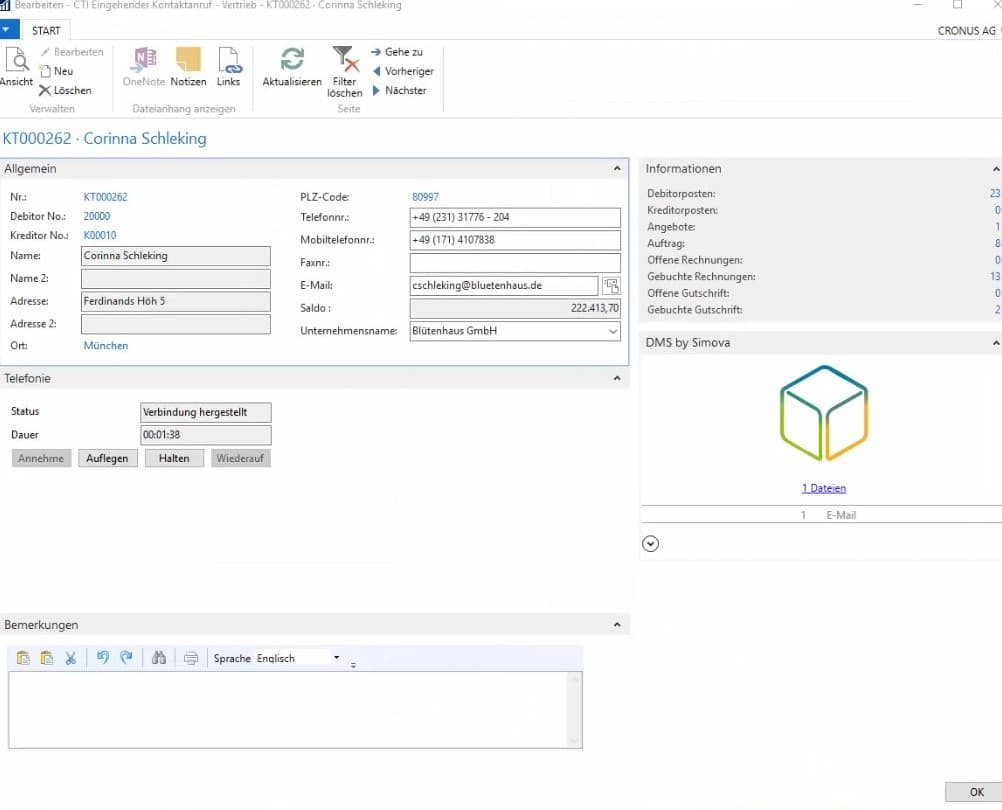Open the Sprache language dropdown
Screen dimensions: 1002x810
tap(336, 657)
